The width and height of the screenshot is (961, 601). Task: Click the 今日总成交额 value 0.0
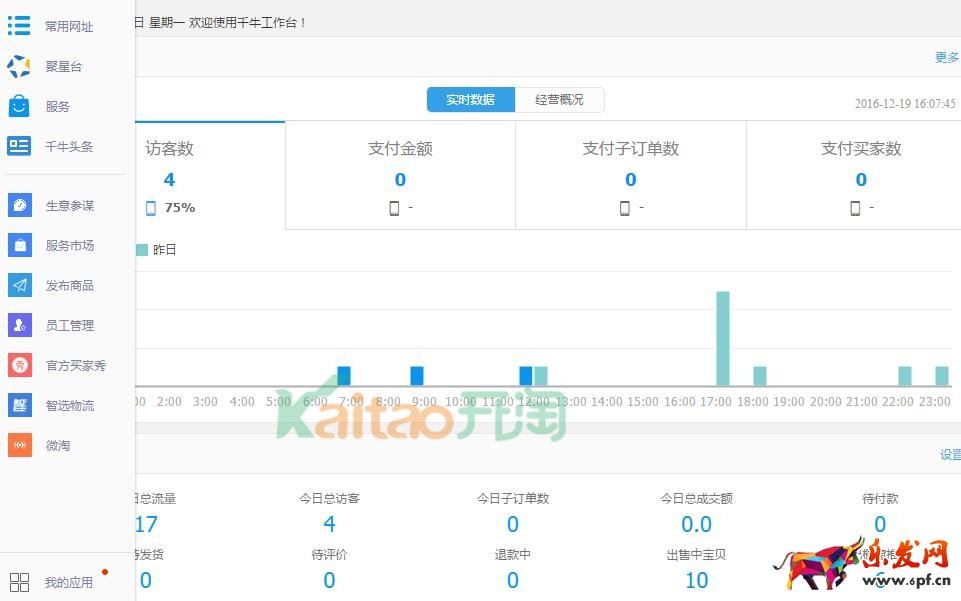(x=696, y=523)
